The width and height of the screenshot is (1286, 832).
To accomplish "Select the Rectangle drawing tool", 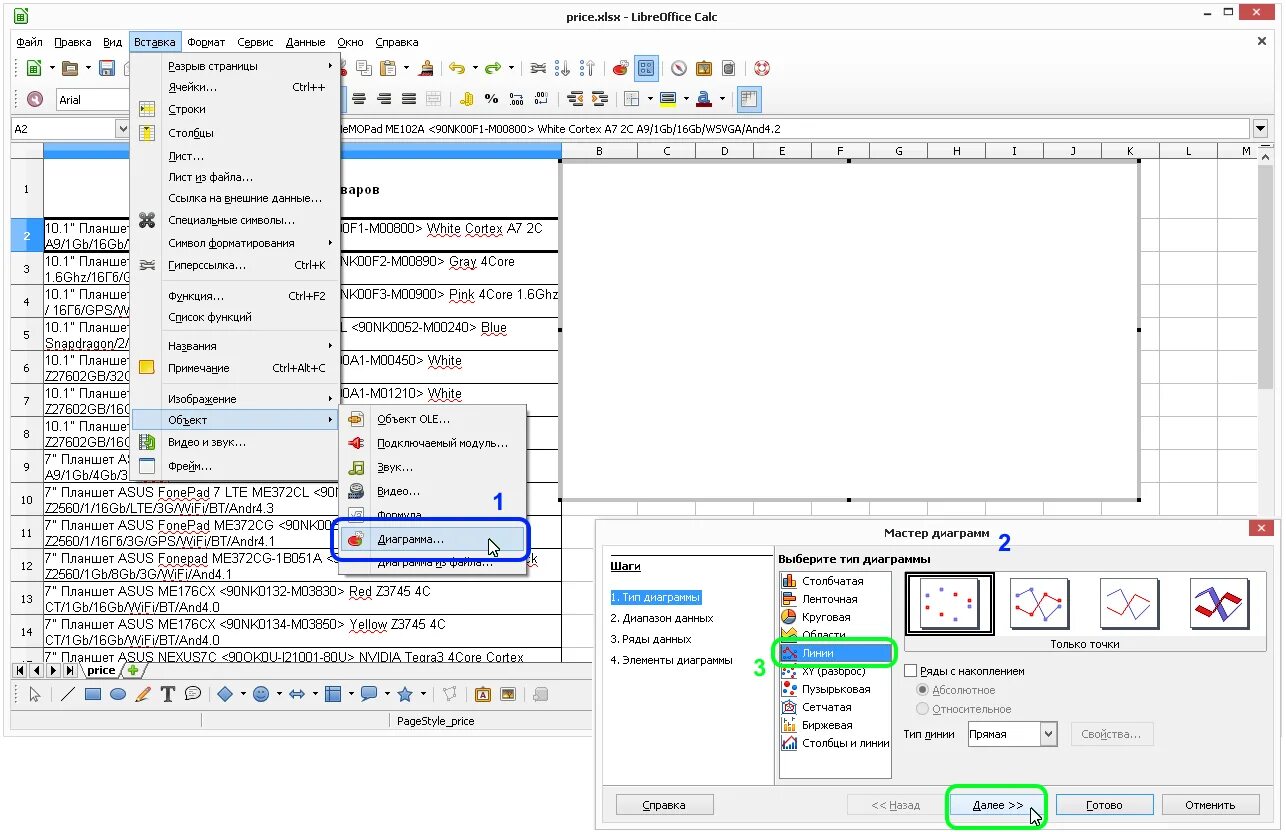I will click(93, 694).
